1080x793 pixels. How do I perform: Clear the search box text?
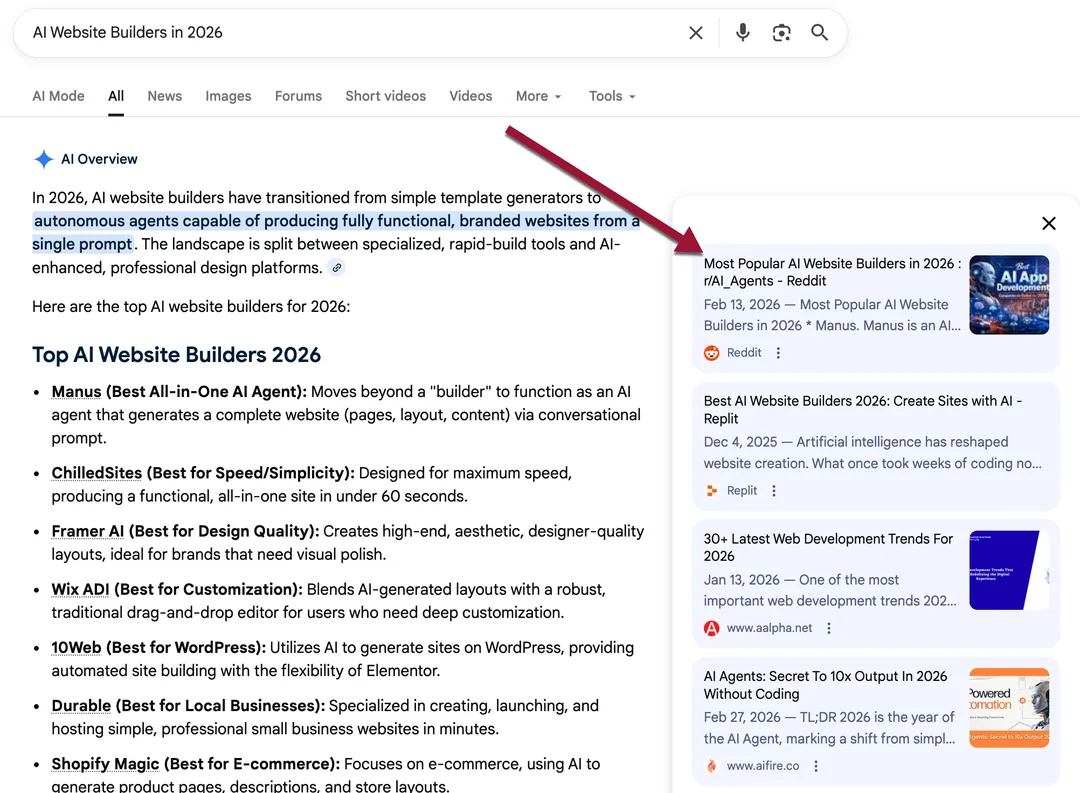[696, 33]
